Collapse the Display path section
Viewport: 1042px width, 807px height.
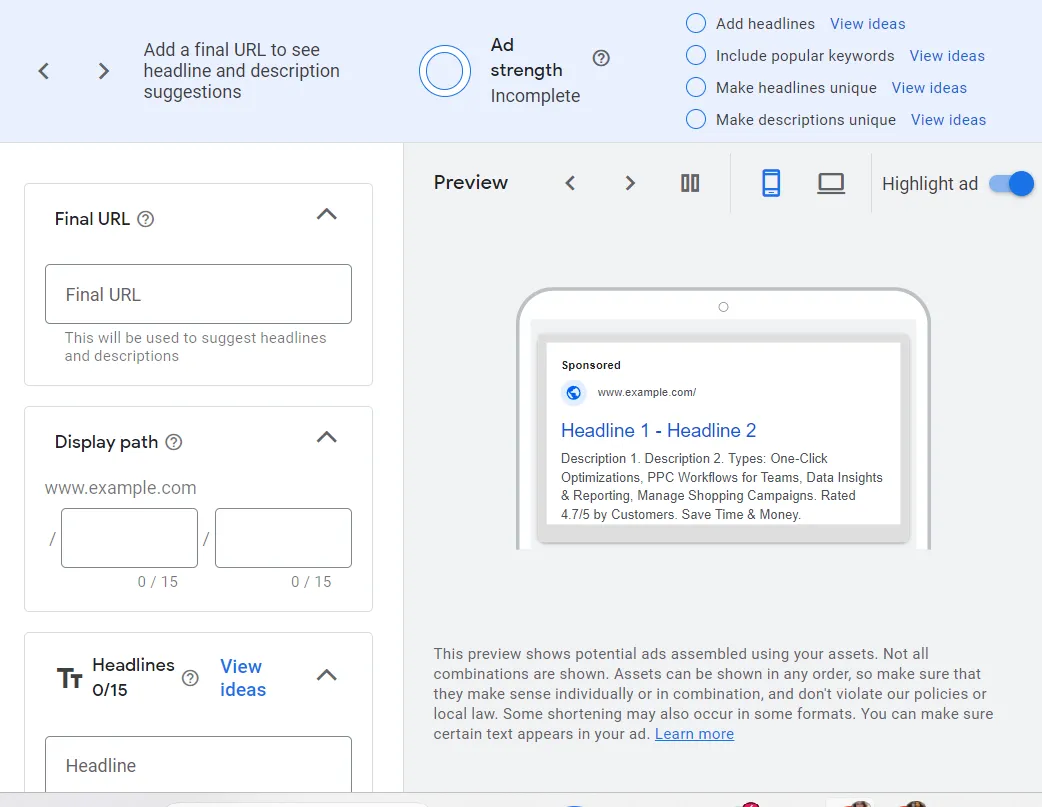(x=327, y=437)
